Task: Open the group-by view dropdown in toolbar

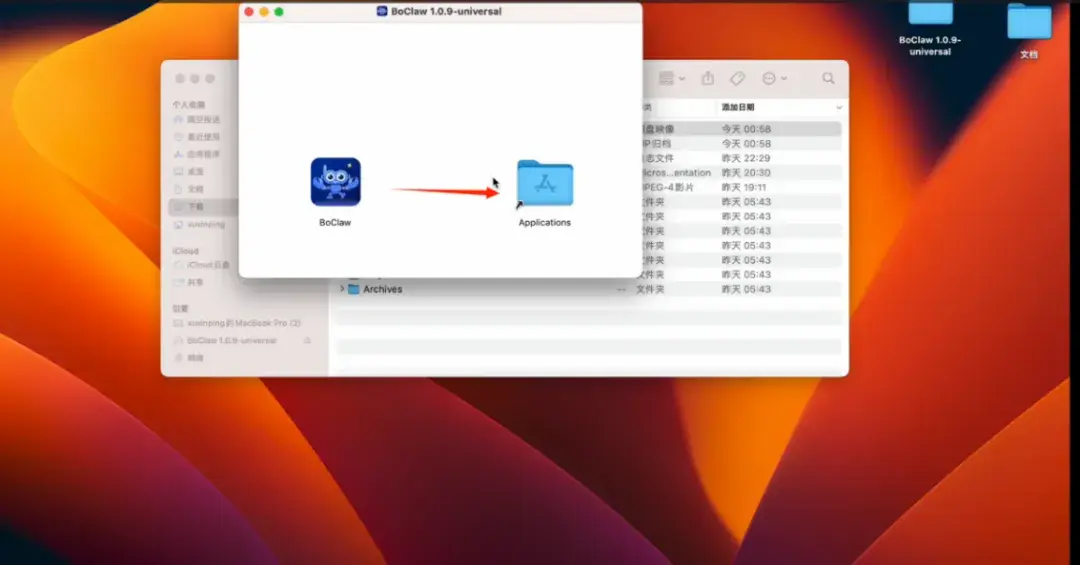Action: click(x=672, y=79)
